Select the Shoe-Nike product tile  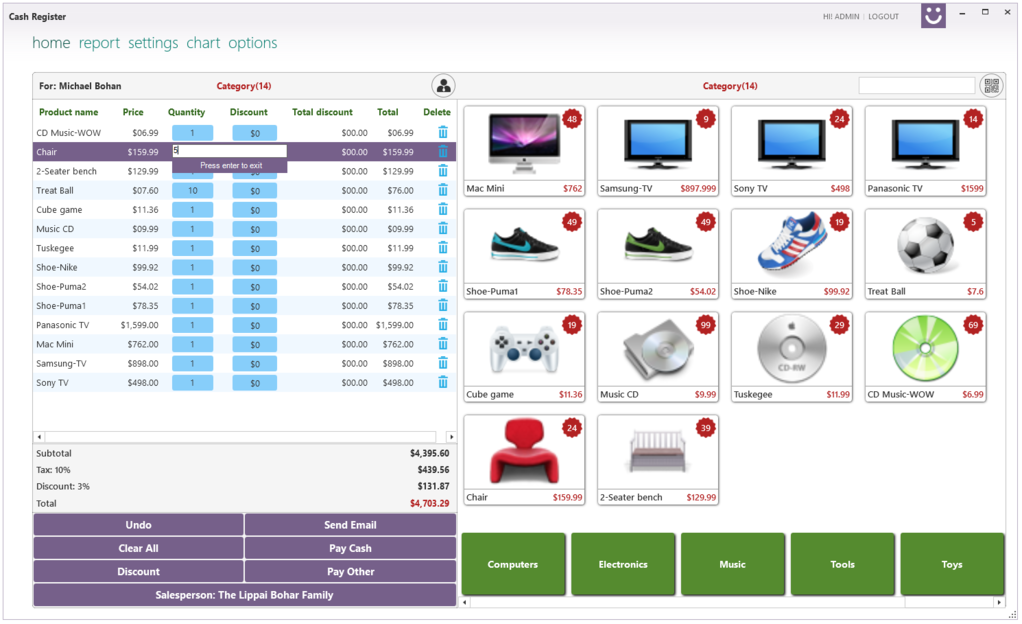point(791,254)
